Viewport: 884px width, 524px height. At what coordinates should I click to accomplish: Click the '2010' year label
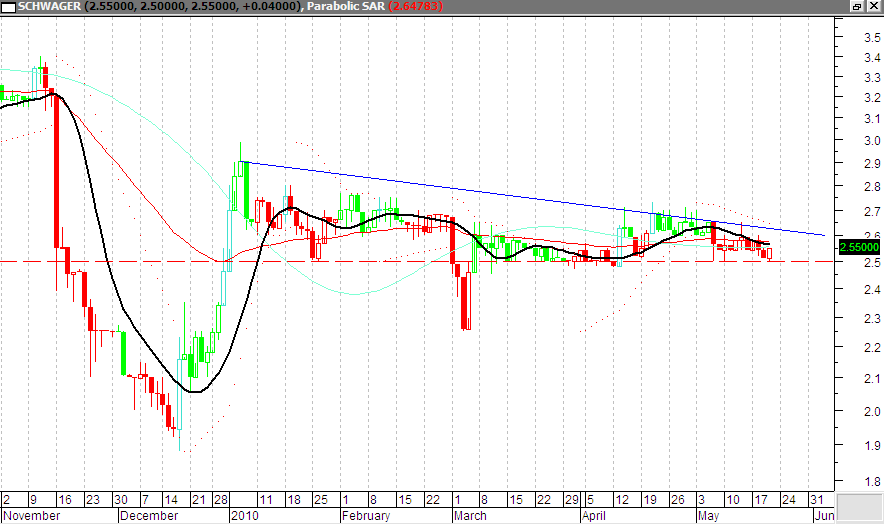click(x=245, y=516)
